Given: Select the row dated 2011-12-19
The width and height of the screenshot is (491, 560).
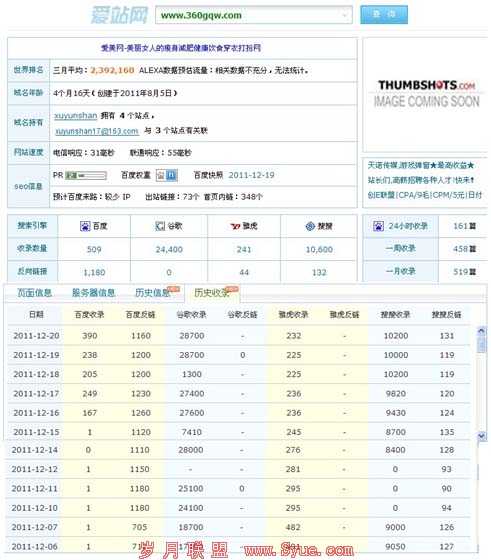Looking at the screenshot, I should point(239,355).
